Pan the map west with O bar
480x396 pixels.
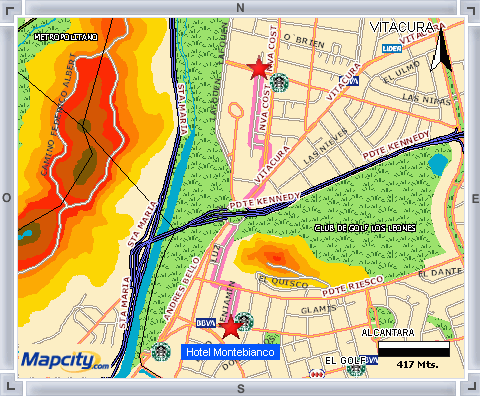point(7,198)
